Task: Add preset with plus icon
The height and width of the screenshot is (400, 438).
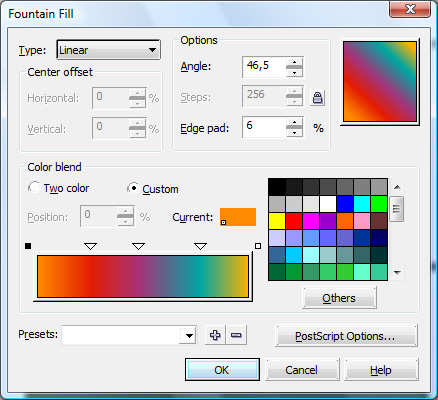Action: point(215,335)
